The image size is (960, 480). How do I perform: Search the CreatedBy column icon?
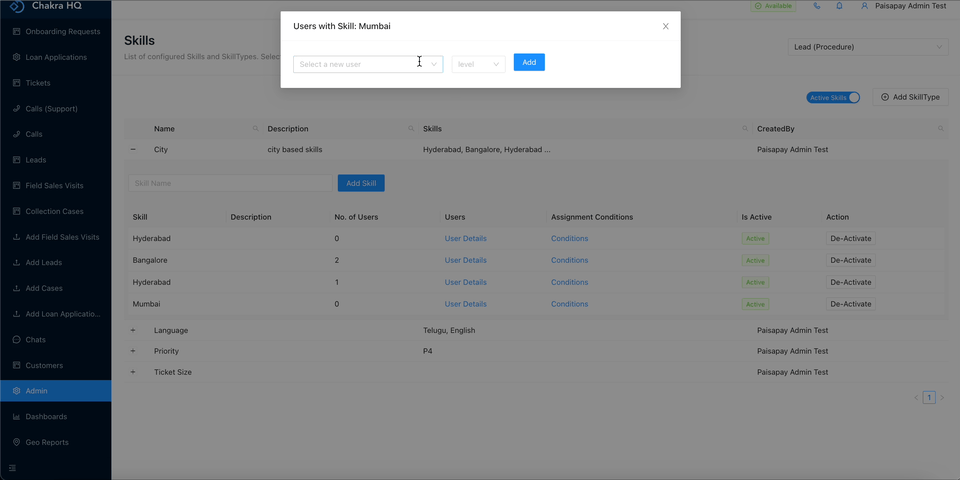pos(941,129)
